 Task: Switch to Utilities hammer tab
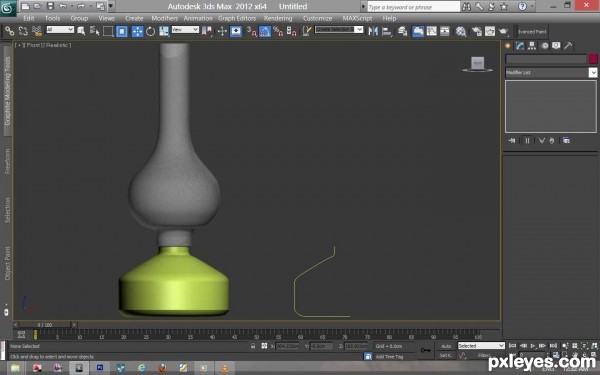568,46
